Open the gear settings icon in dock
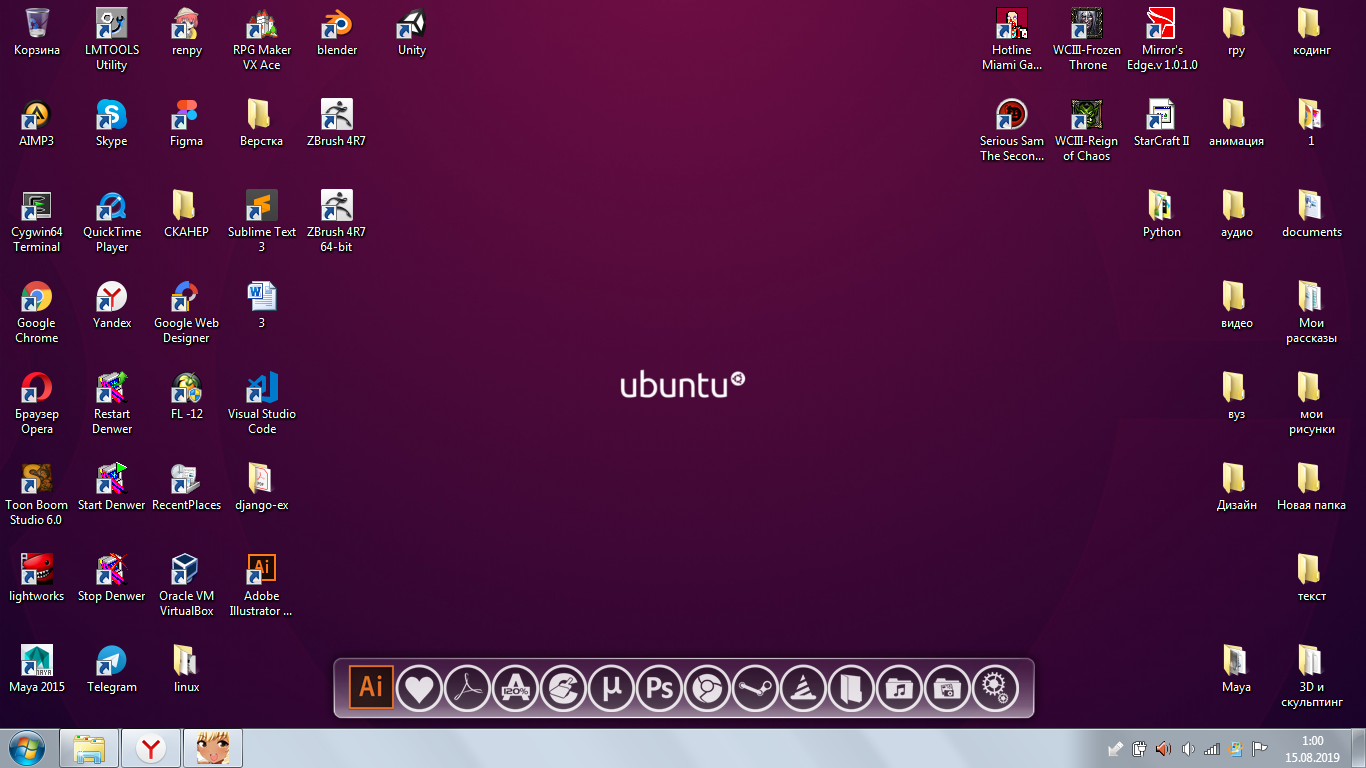The image size is (1366, 768). (995, 688)
